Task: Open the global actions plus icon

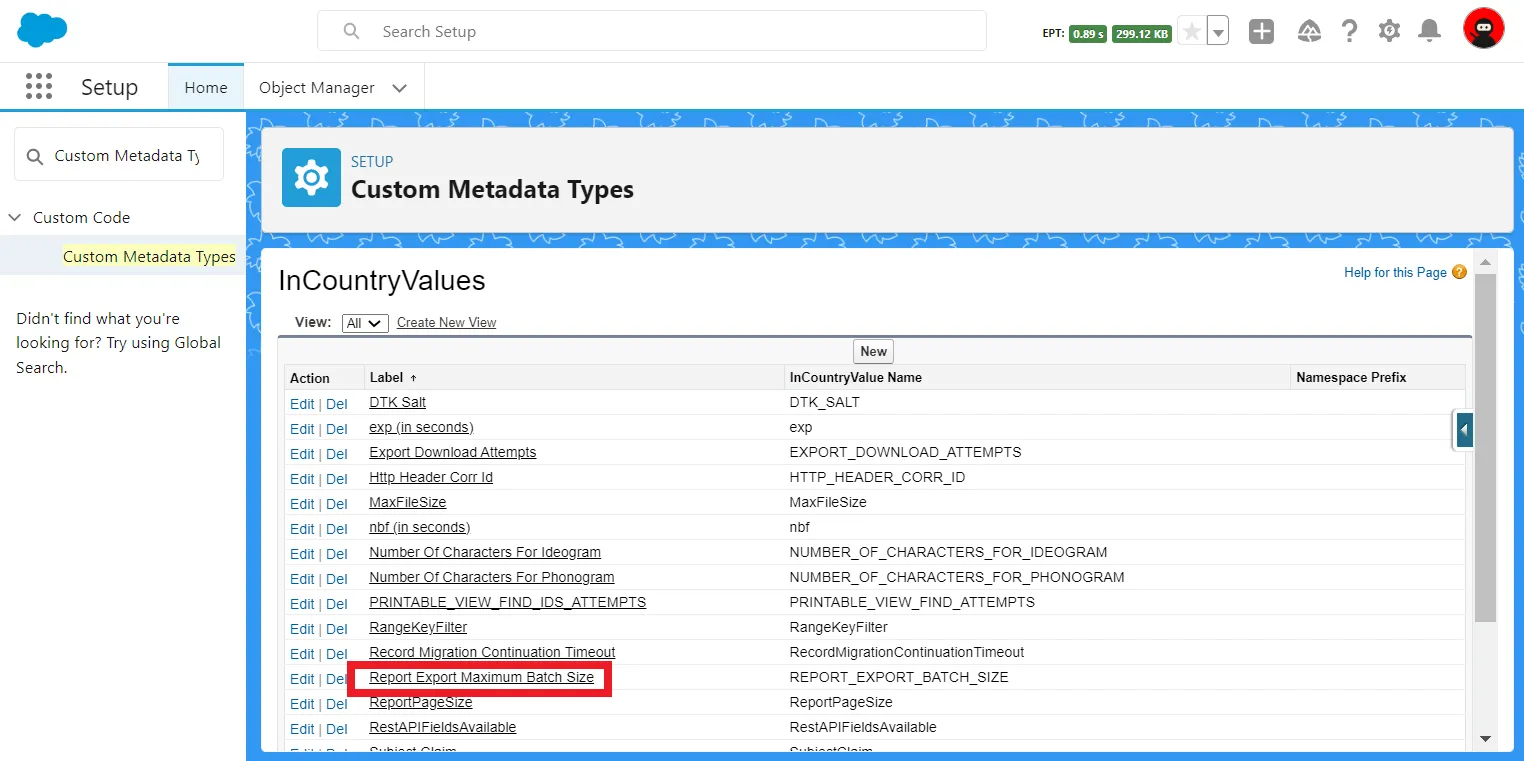Action: pos(1261,32)
